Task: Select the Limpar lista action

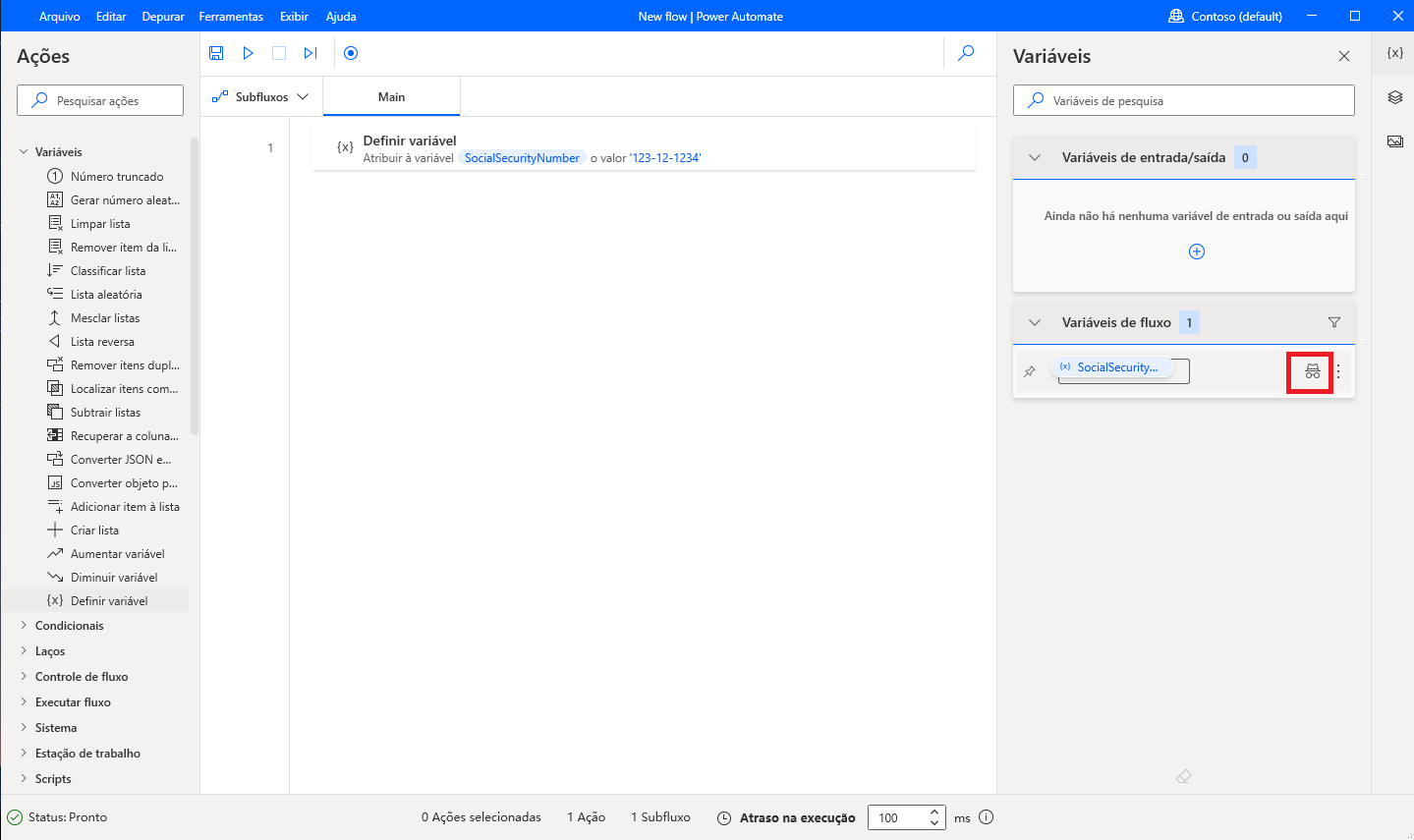Action: point(88,224)
